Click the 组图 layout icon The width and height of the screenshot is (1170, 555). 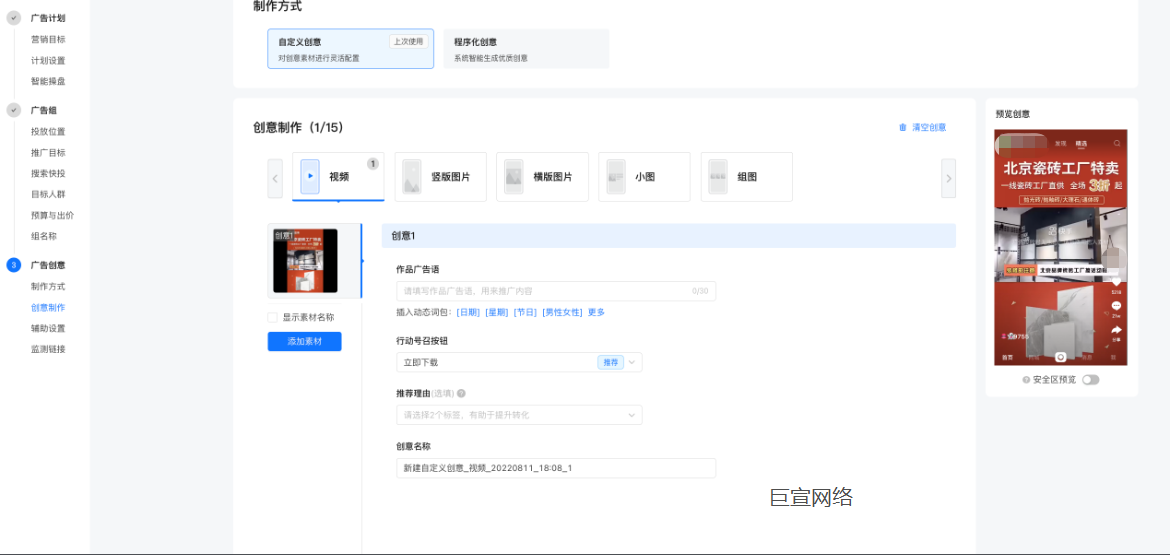pyautogui.click(x=718, y=177)
